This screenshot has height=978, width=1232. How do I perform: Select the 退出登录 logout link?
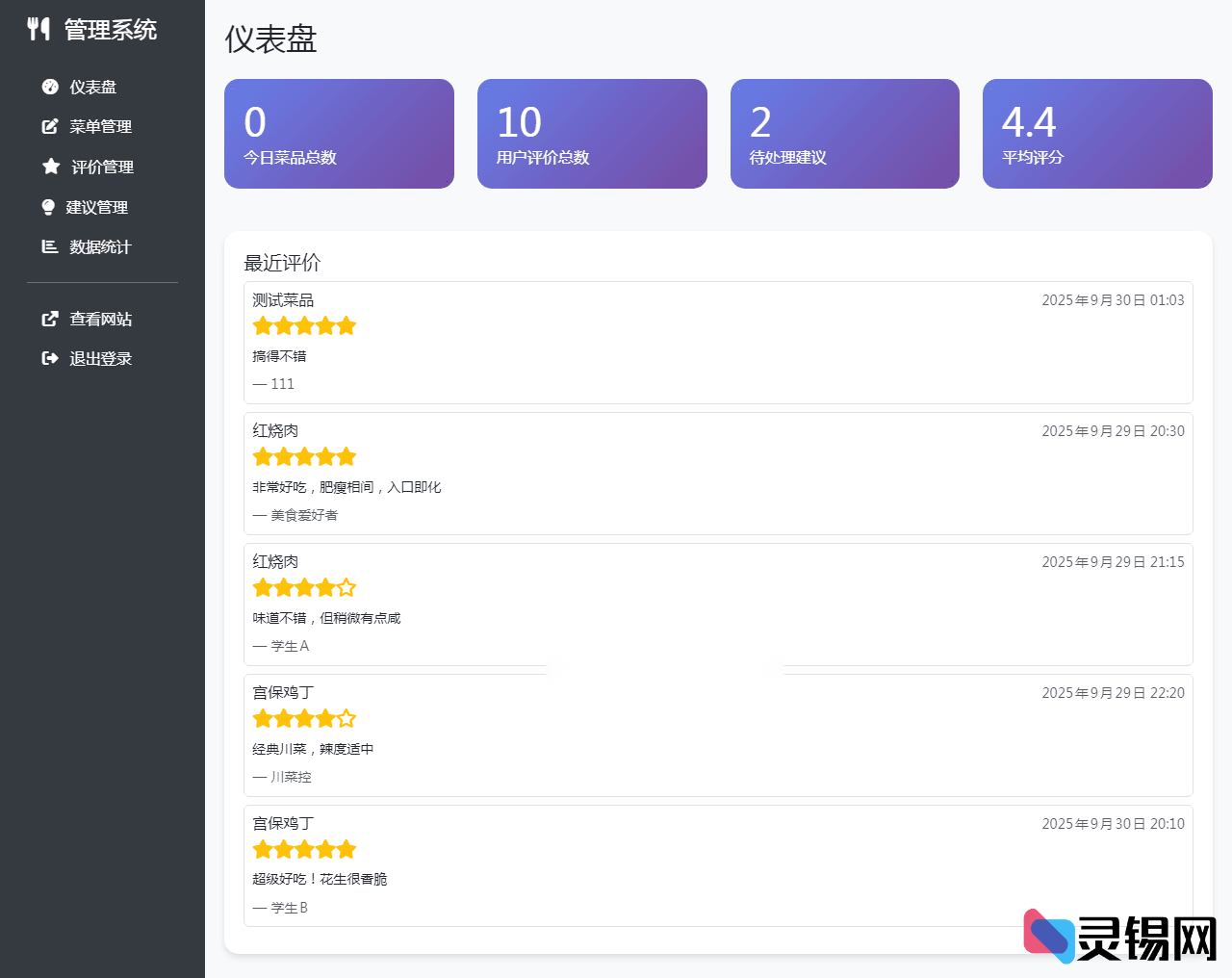[100, 358]
